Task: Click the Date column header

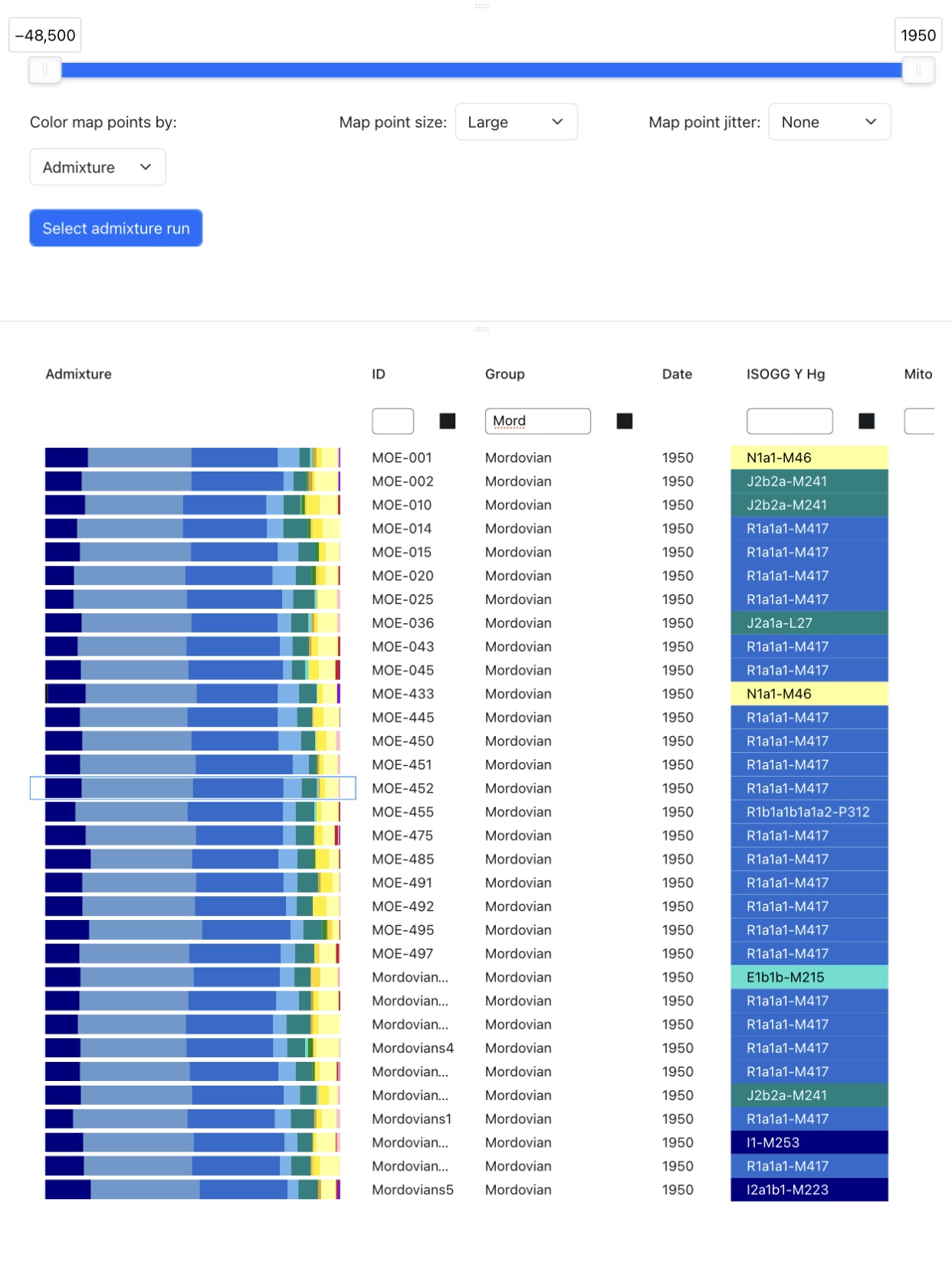Action: (x=677, y=374)
